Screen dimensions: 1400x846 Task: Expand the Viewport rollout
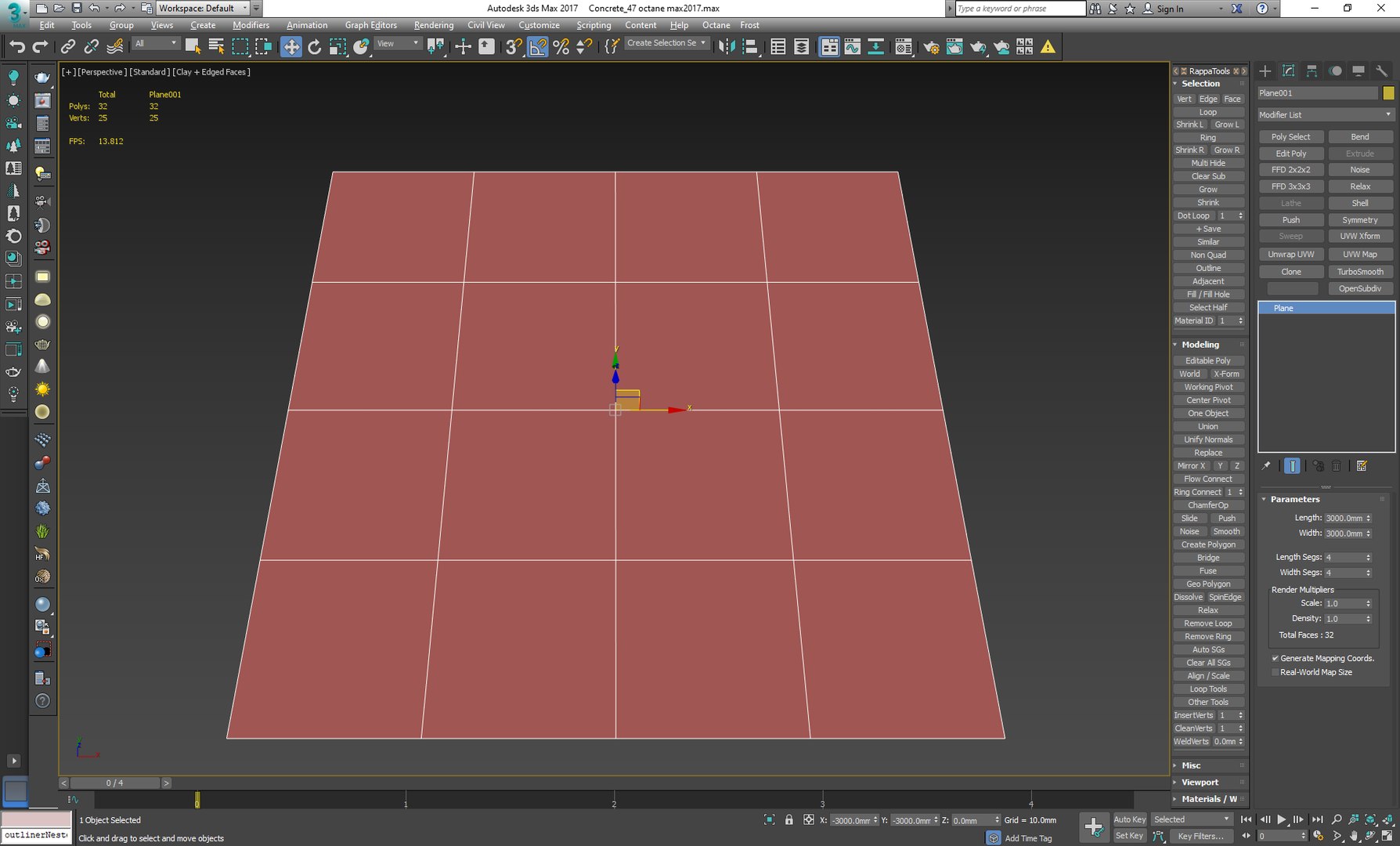1200,782
